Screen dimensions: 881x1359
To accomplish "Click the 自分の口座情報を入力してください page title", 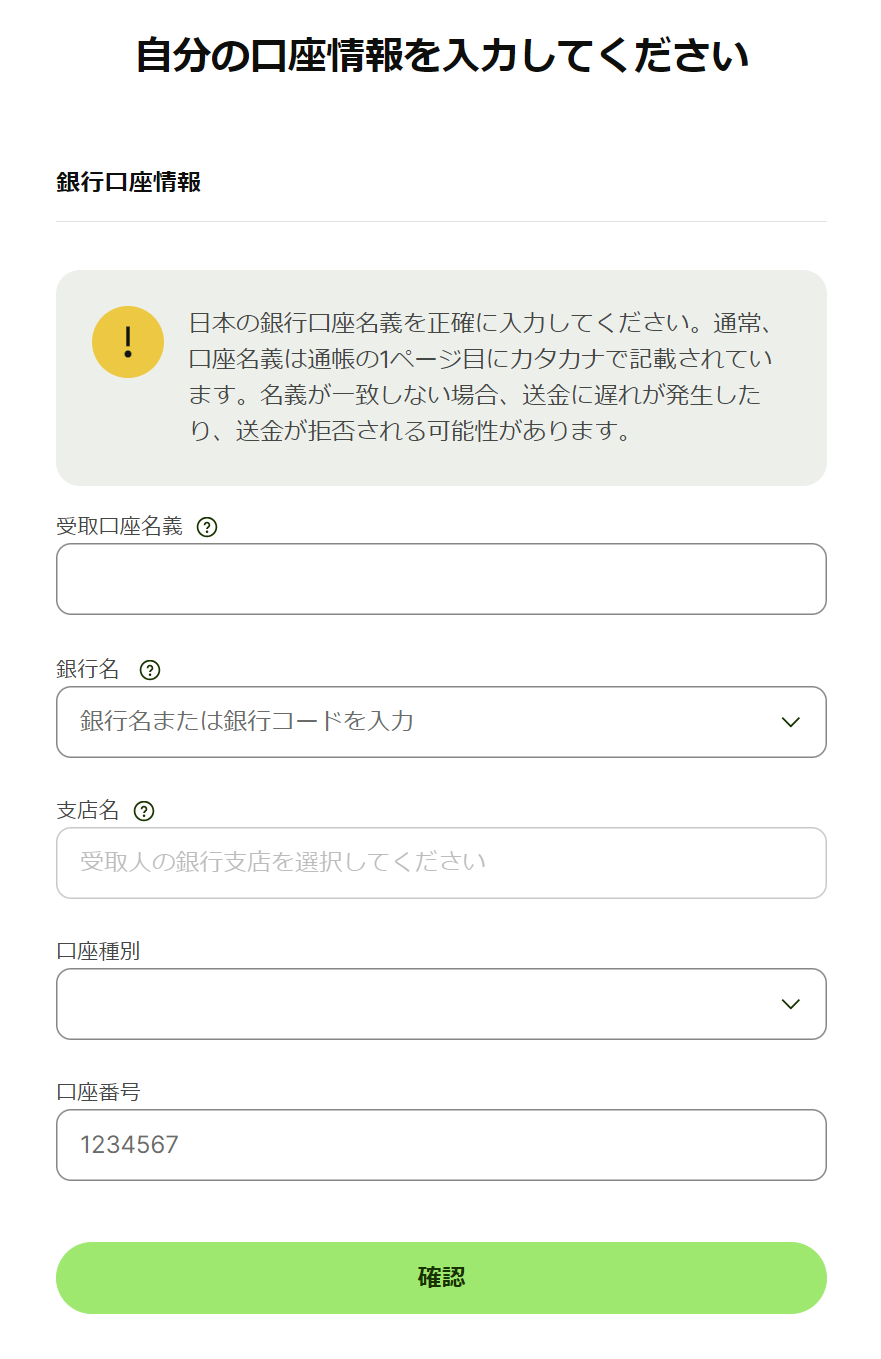I will click(442, 56).
